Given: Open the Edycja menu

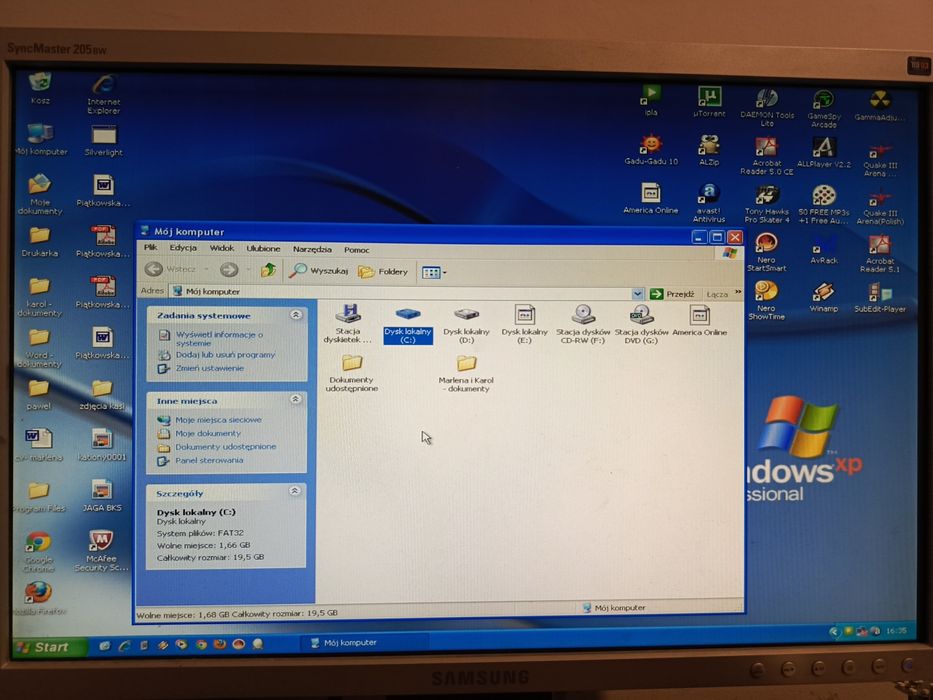Looking at the screenshot, I should [183, 248].
